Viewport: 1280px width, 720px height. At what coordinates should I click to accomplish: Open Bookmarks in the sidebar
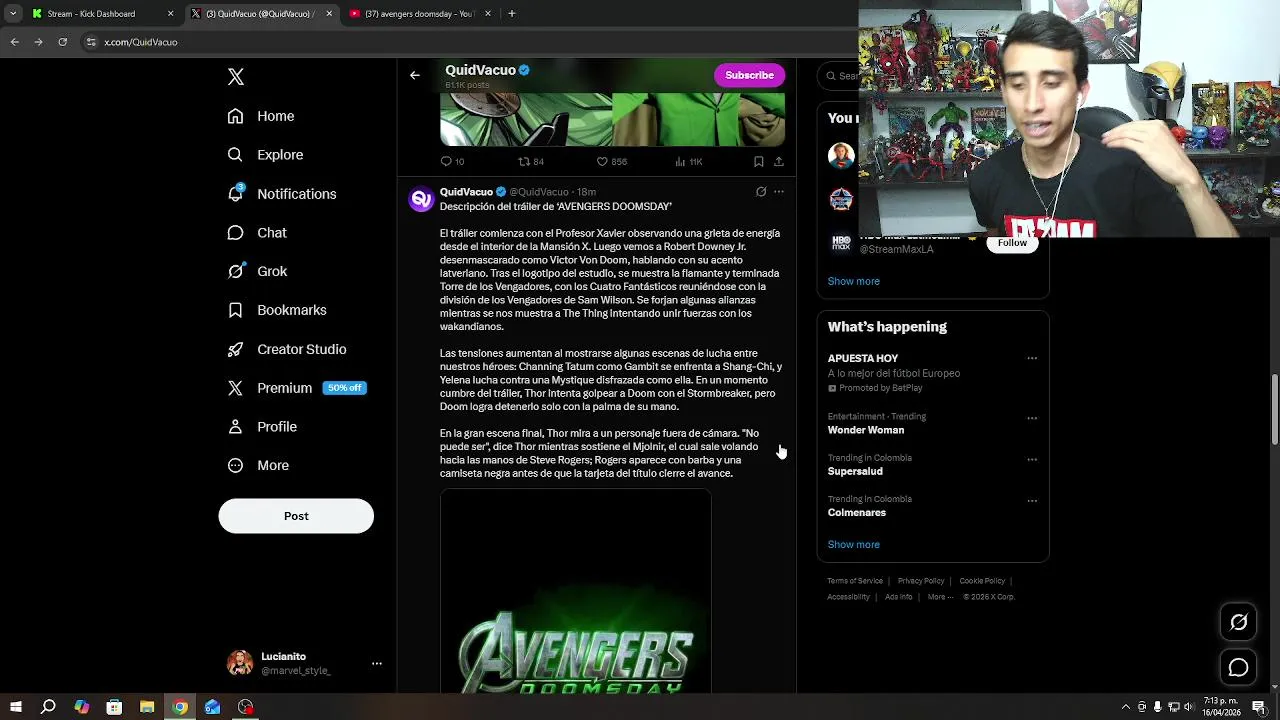tap(277, 310)
